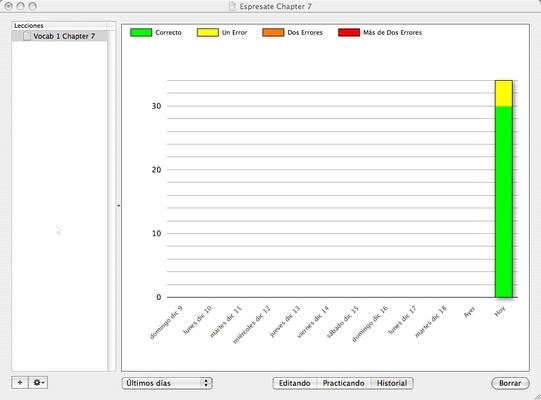Screen dimensions: 541x400
Task: Click the martes dic 18 axis label
Action: [x=430, y=322]
